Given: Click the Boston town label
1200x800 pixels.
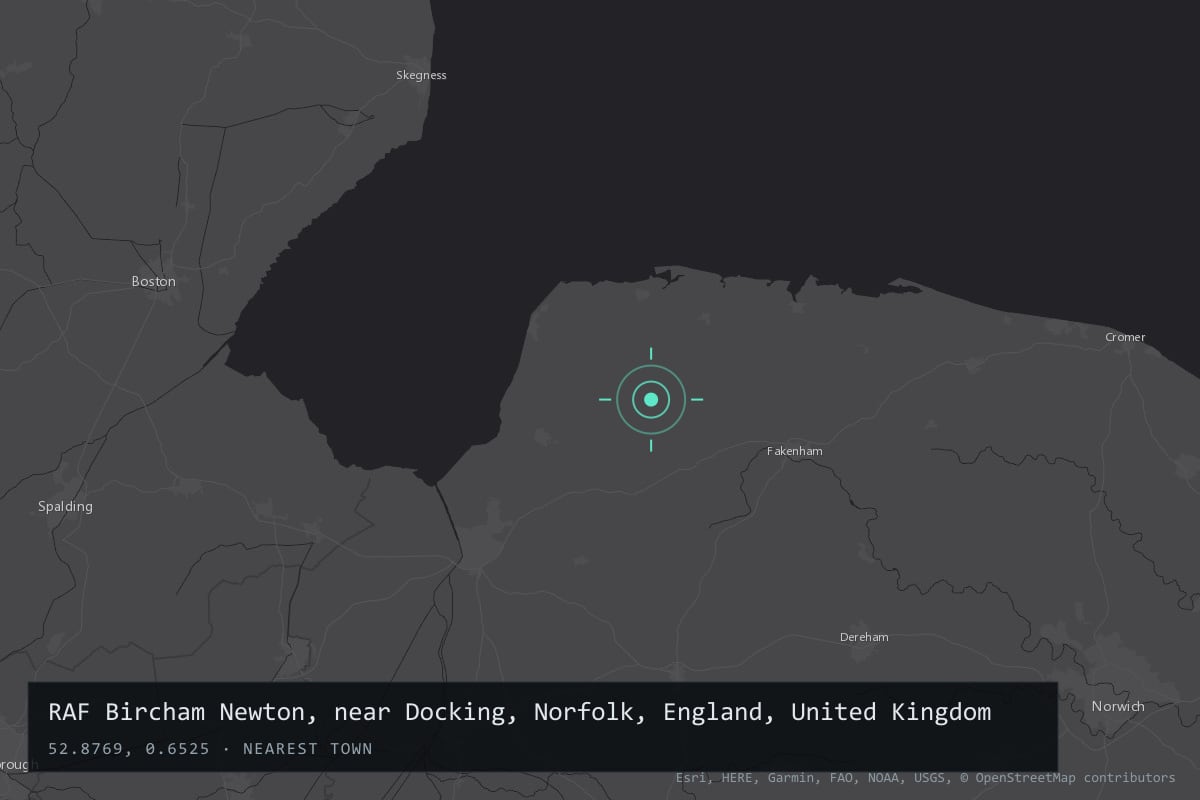Looking at the screenshot, I should pos(154,281).
